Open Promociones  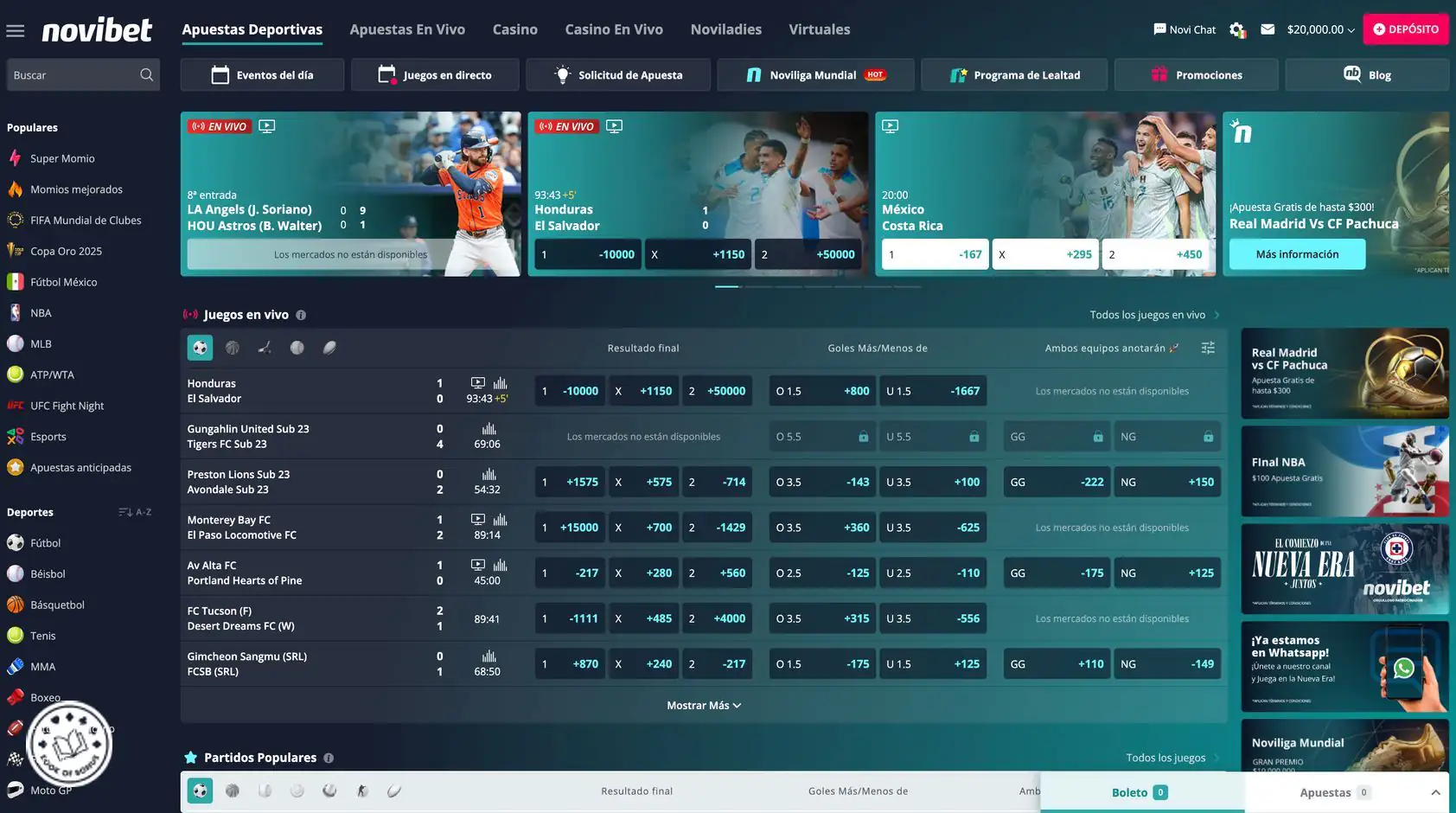[x=1197, y=75]
